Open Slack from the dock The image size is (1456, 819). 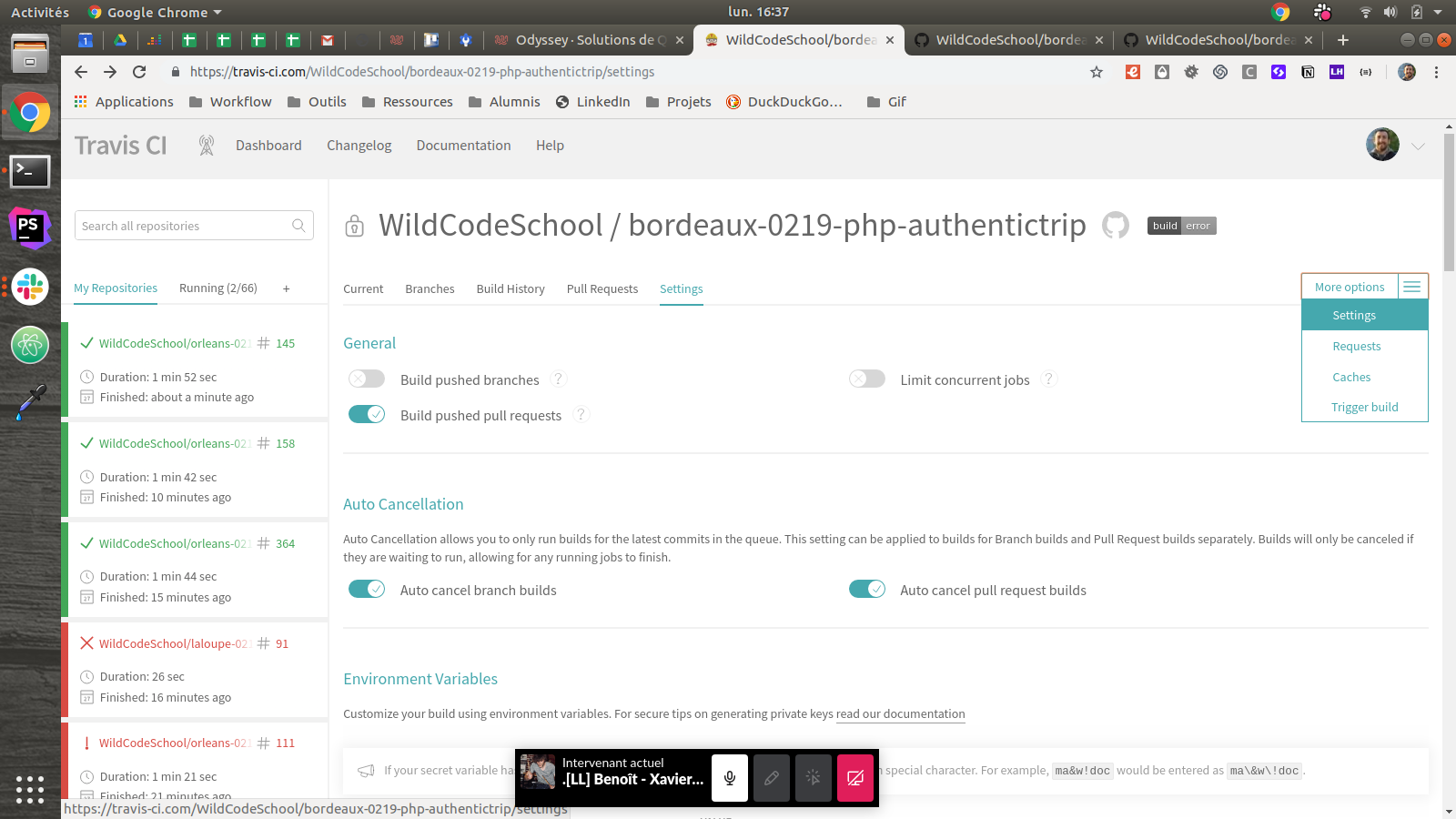(30, 287)
